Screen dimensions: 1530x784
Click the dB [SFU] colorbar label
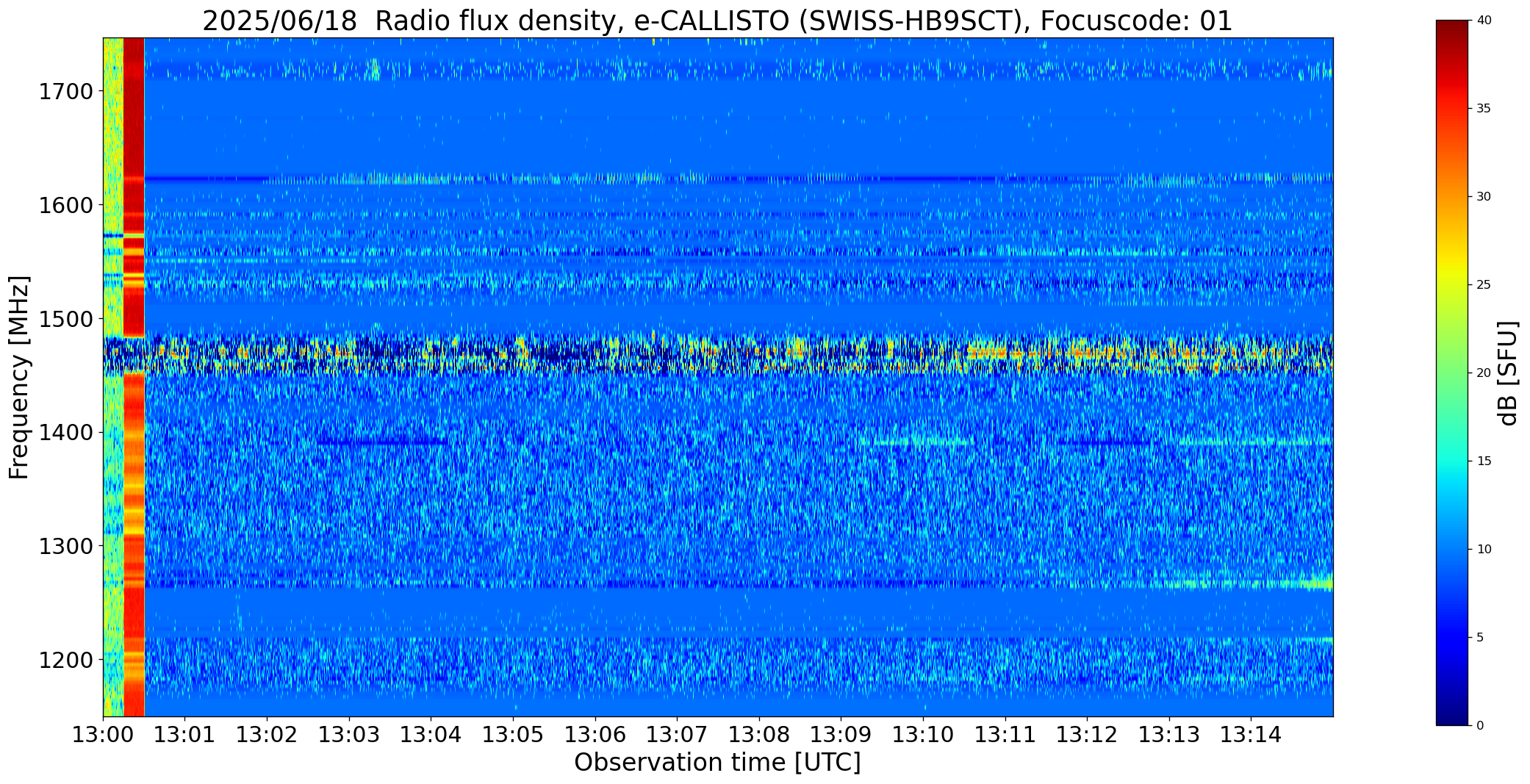(1509, 373)
